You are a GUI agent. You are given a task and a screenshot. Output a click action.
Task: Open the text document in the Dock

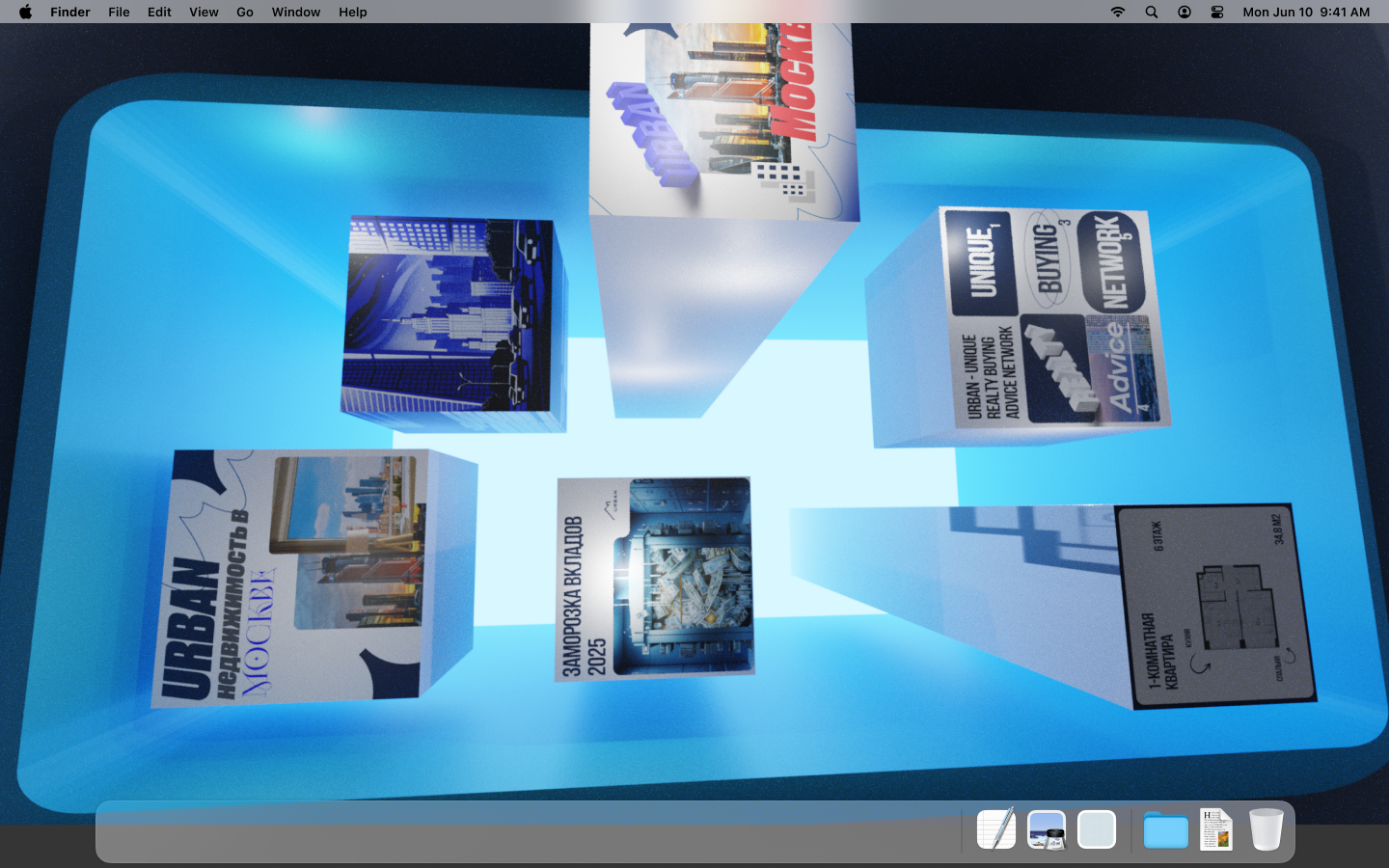[1215, 829]
